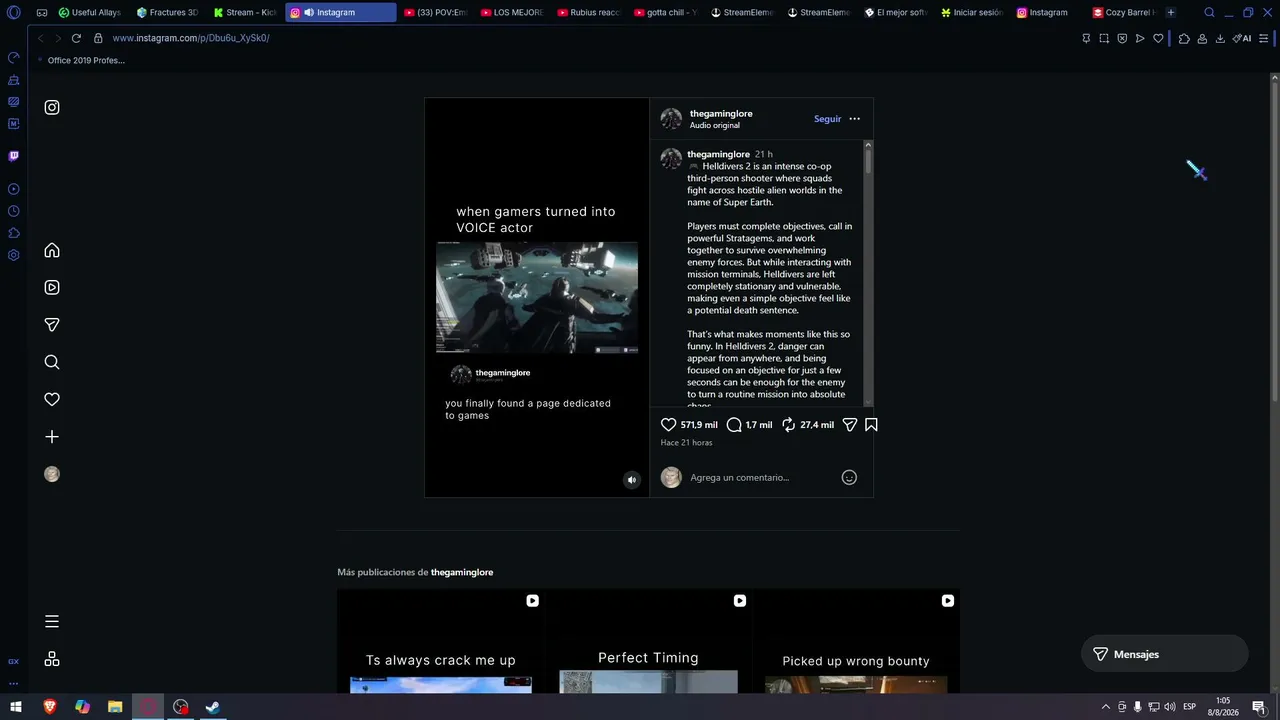Open the system volume control in the tray

pos(1169,707)
